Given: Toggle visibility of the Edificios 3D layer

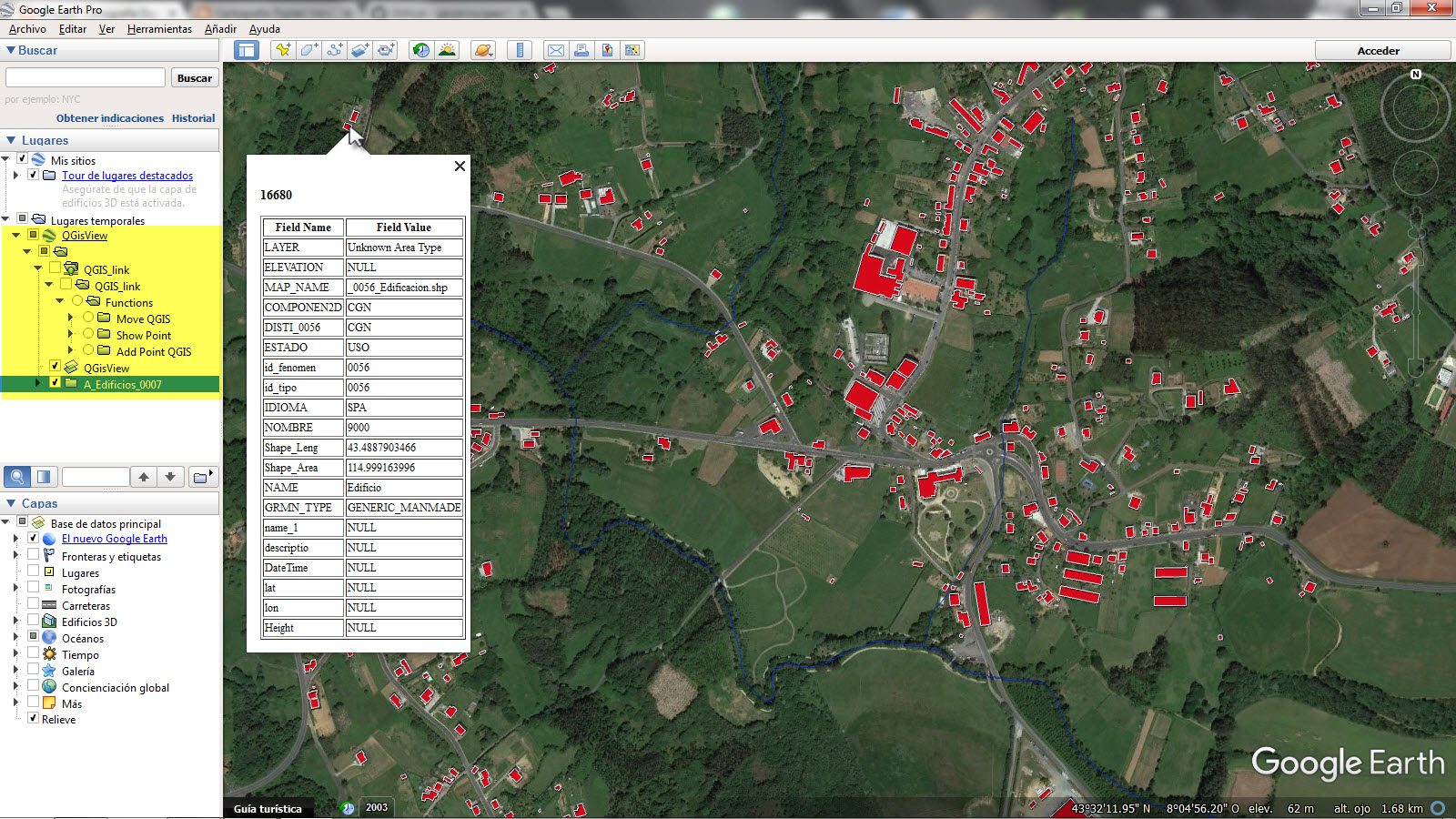Looking at the screenshot, I should coord(33,622).
